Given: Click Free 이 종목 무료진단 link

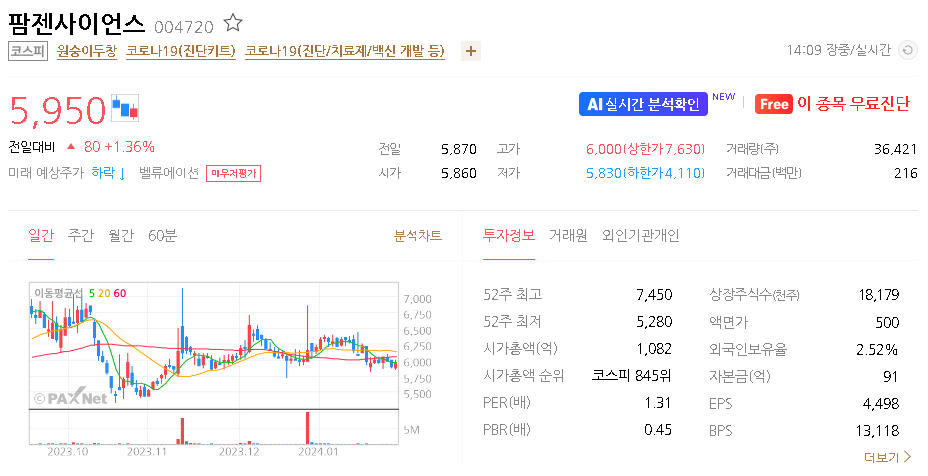Looking at the screenshot, I should tap(832, 104).
